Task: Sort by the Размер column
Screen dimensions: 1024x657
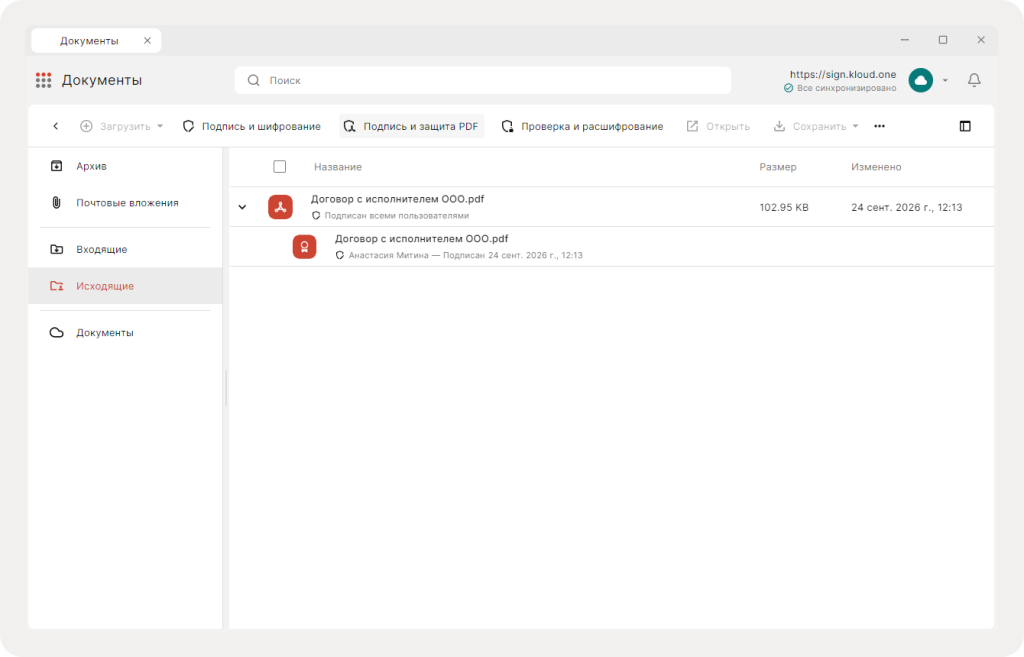Action: point(778,167)
